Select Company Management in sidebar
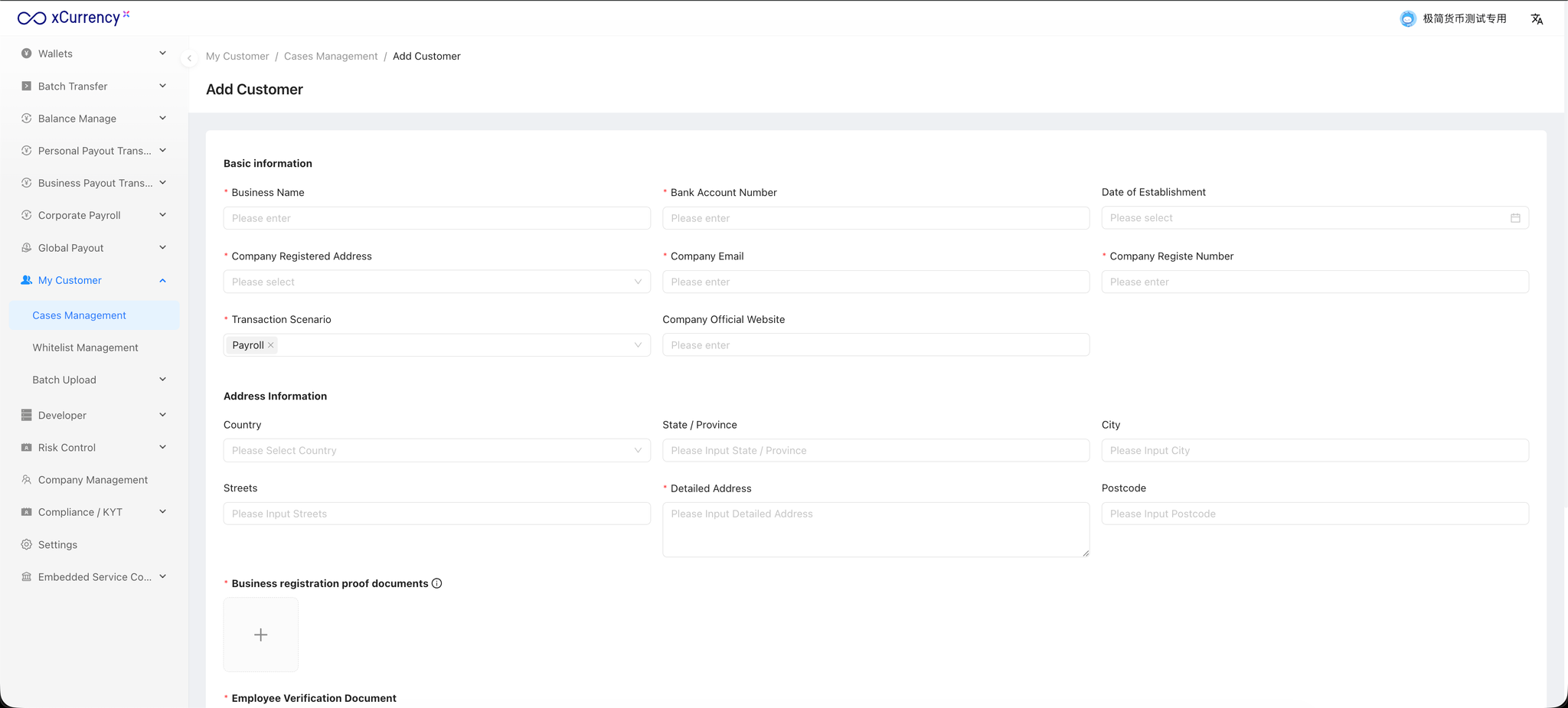This screenshot has width=1568, height=708. coord(93,480)
